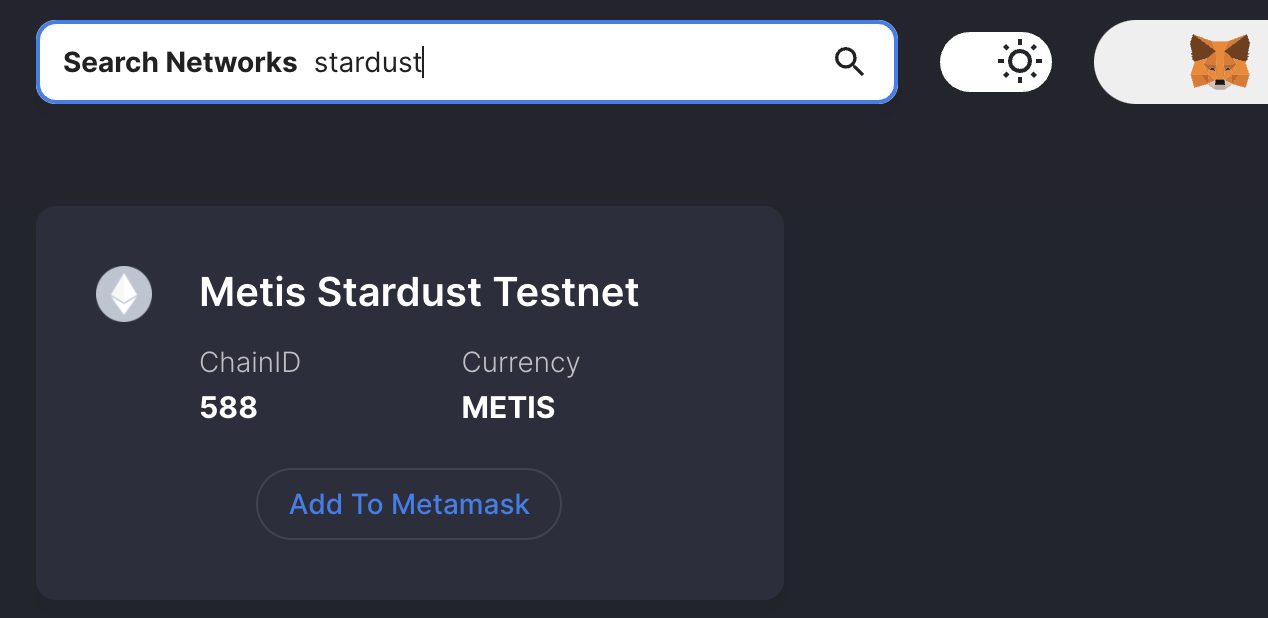Screen dimensions: 1268x618
Task: Click the Currency label
Action: point(521,362)
